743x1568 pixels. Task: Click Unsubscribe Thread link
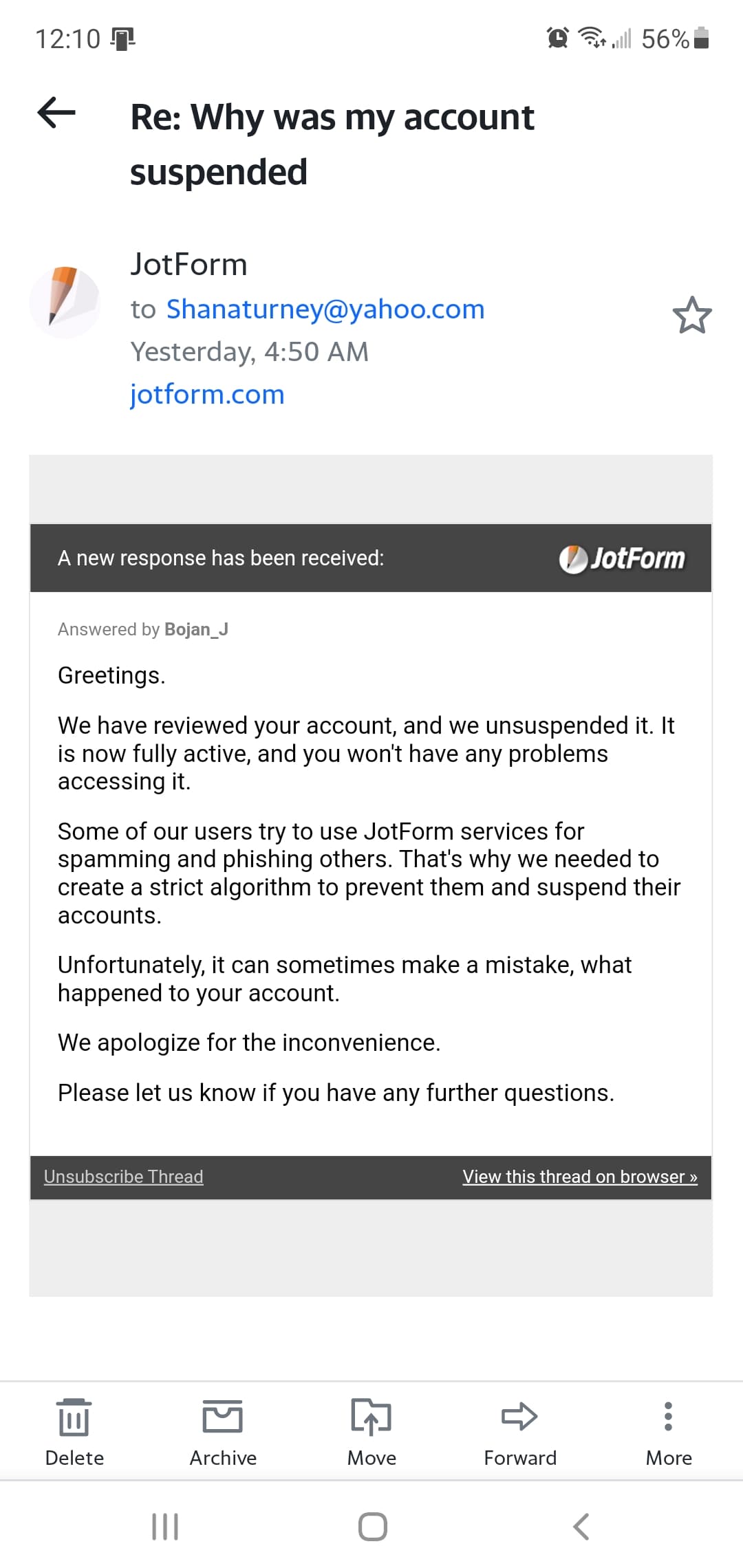pos(123,1177)
